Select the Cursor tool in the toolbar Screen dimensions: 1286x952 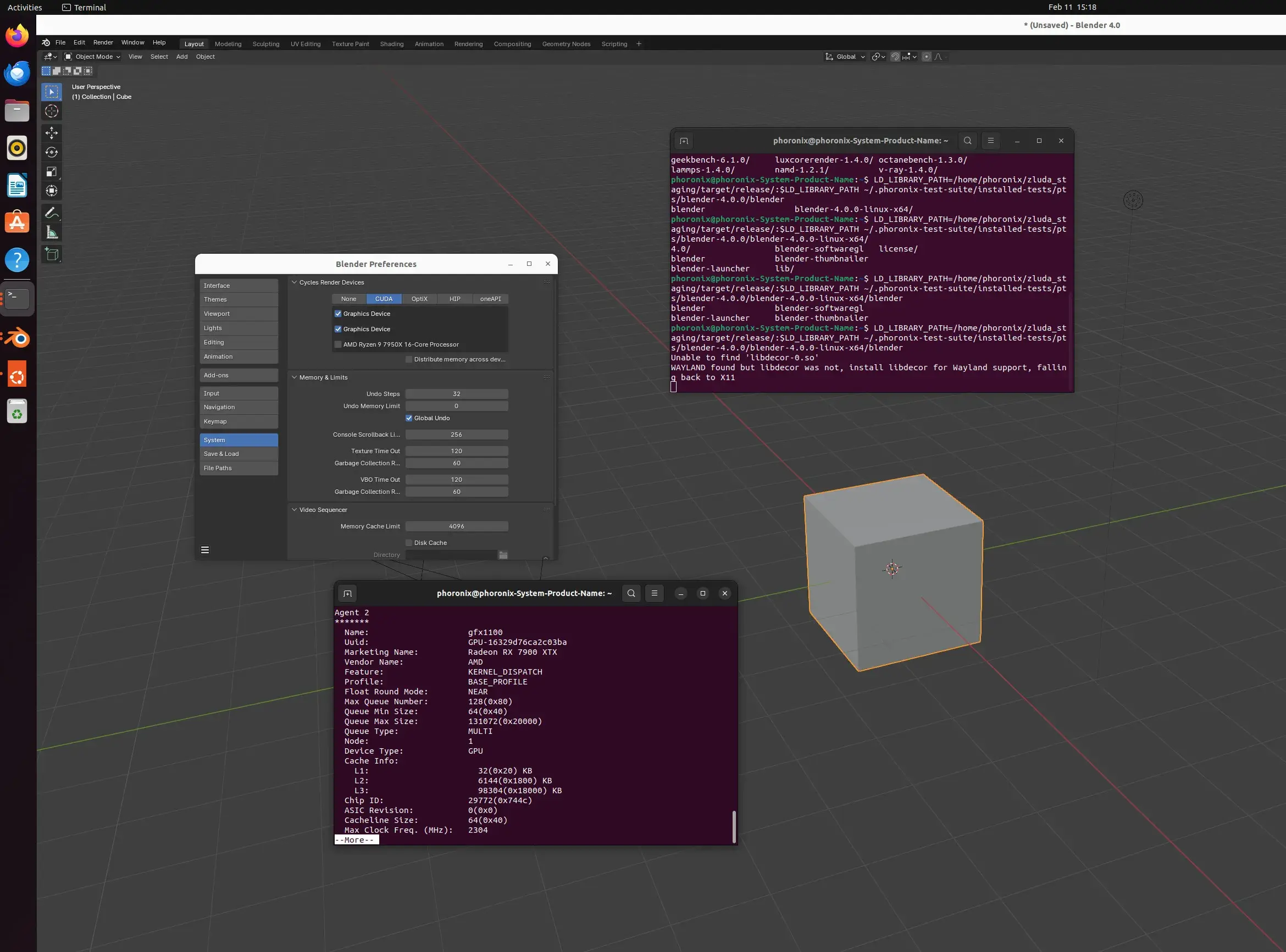(52, 111)
